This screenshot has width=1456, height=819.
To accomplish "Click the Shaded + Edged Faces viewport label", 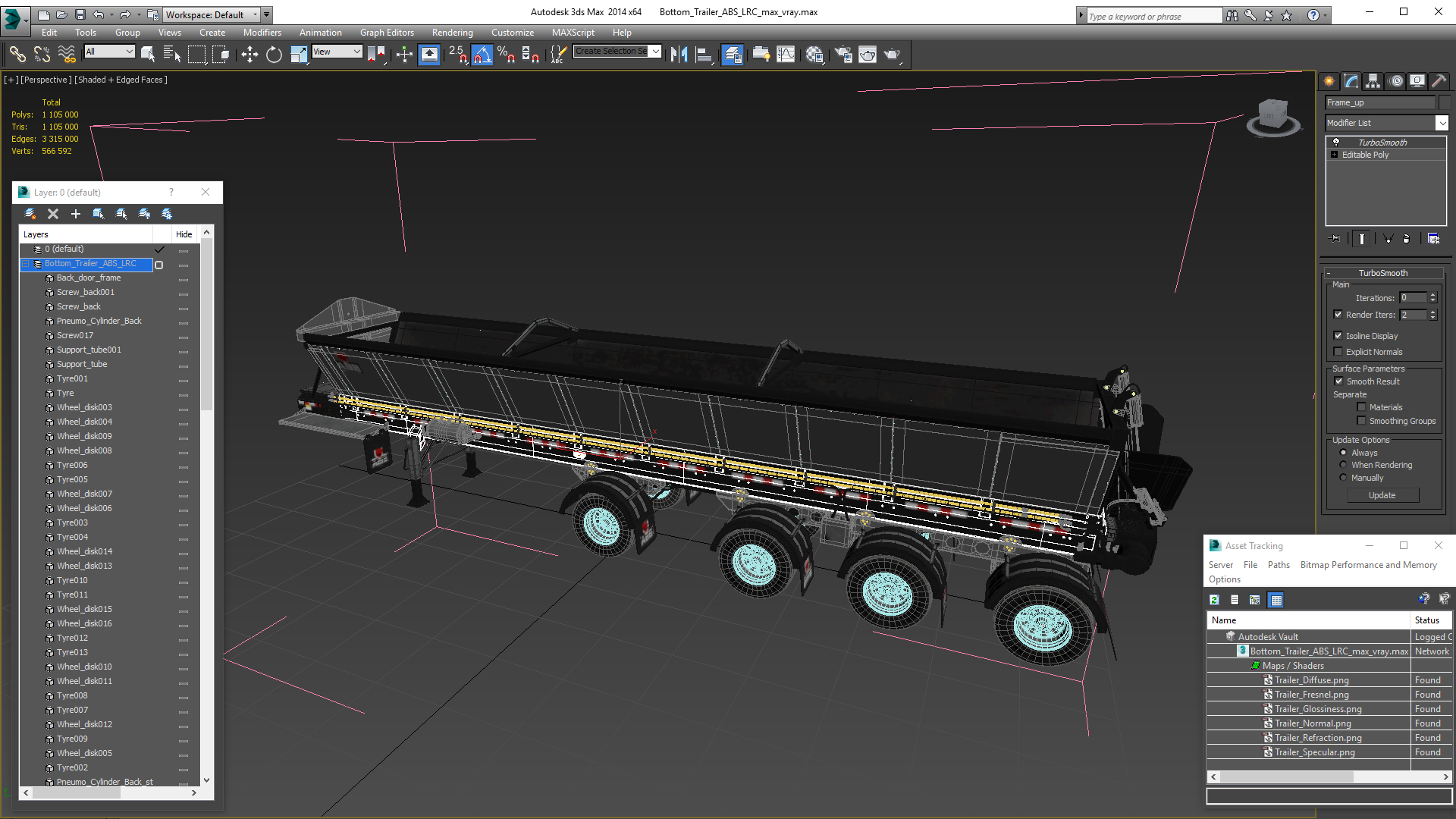I will [x=121, y=80].
